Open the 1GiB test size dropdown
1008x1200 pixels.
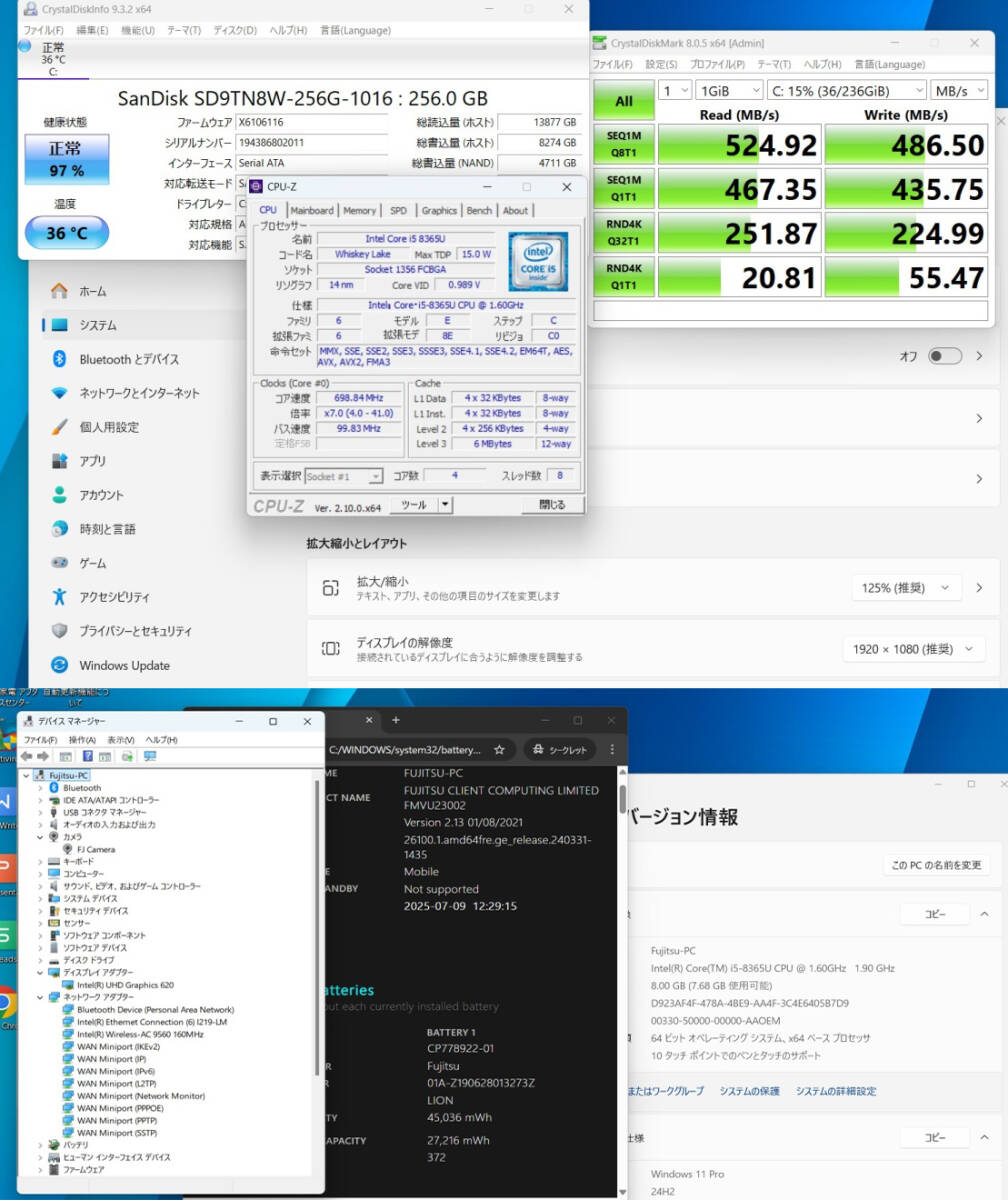pyautogui.click(x=728, y=90)
